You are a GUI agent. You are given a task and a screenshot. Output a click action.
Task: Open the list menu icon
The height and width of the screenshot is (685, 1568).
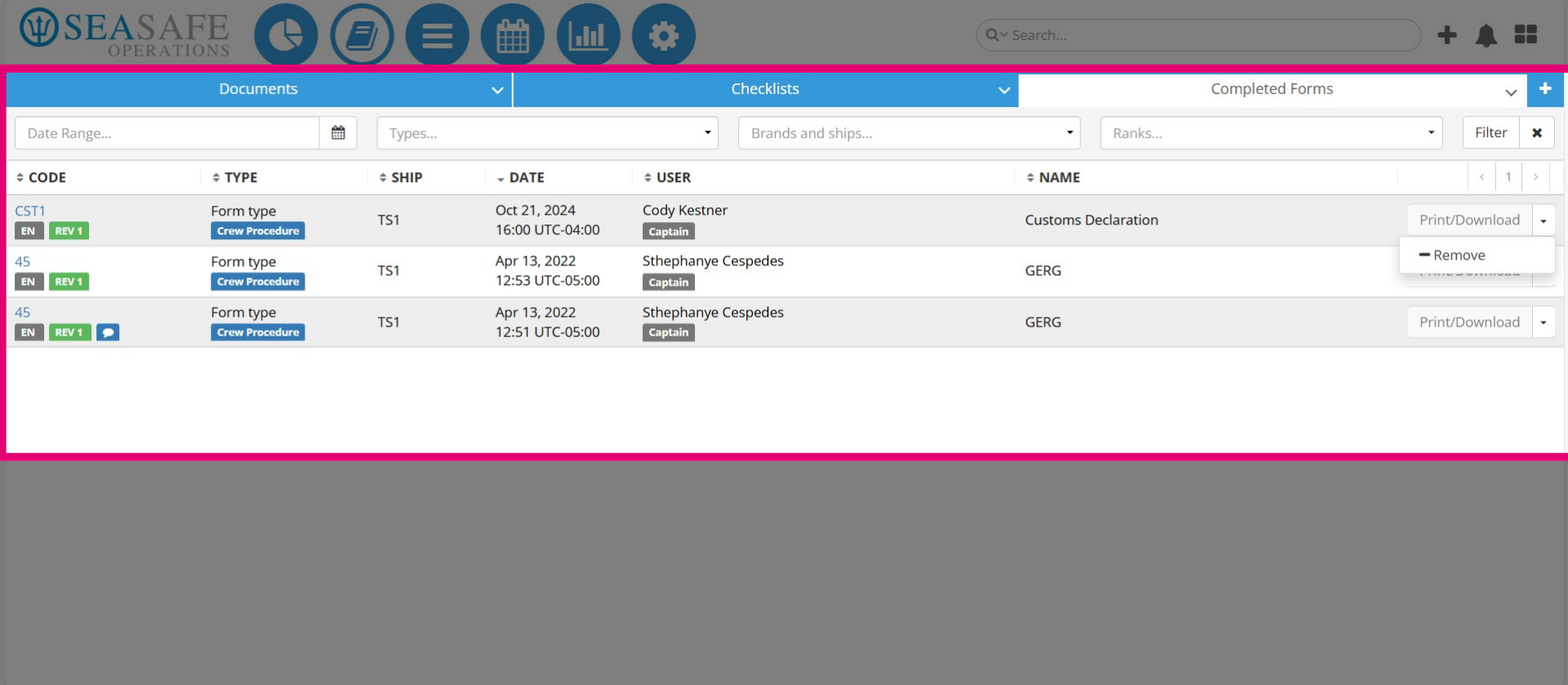[x=437, y=35]
